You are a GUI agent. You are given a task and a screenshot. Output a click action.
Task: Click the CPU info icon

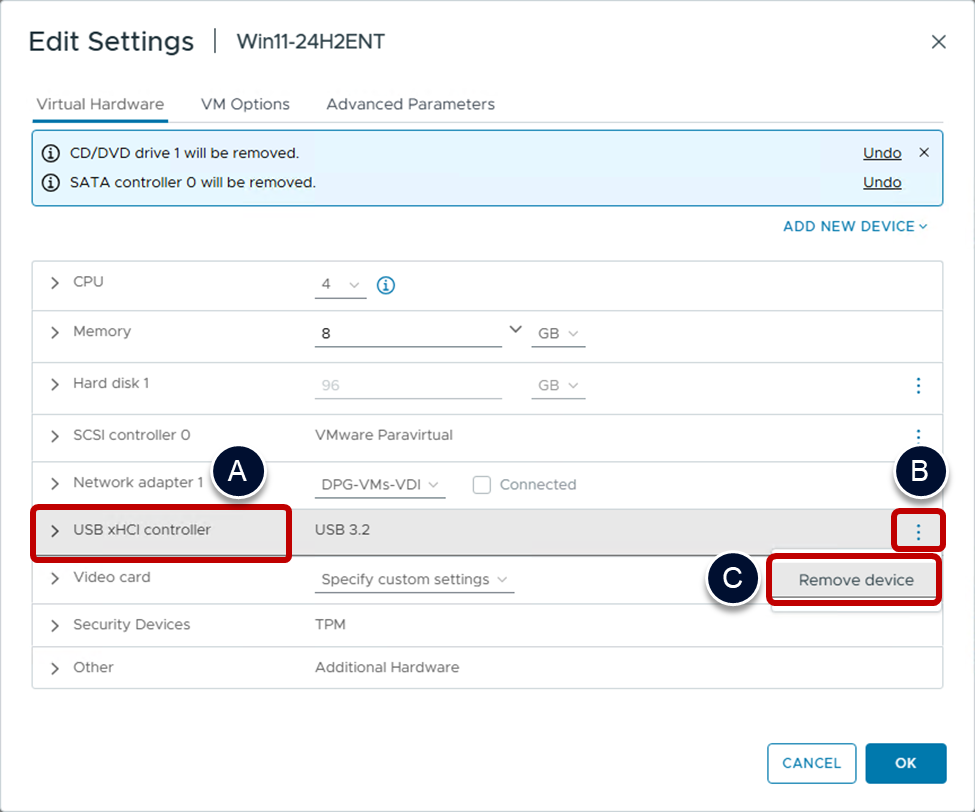pyautogui.click(x=386, y=286)
